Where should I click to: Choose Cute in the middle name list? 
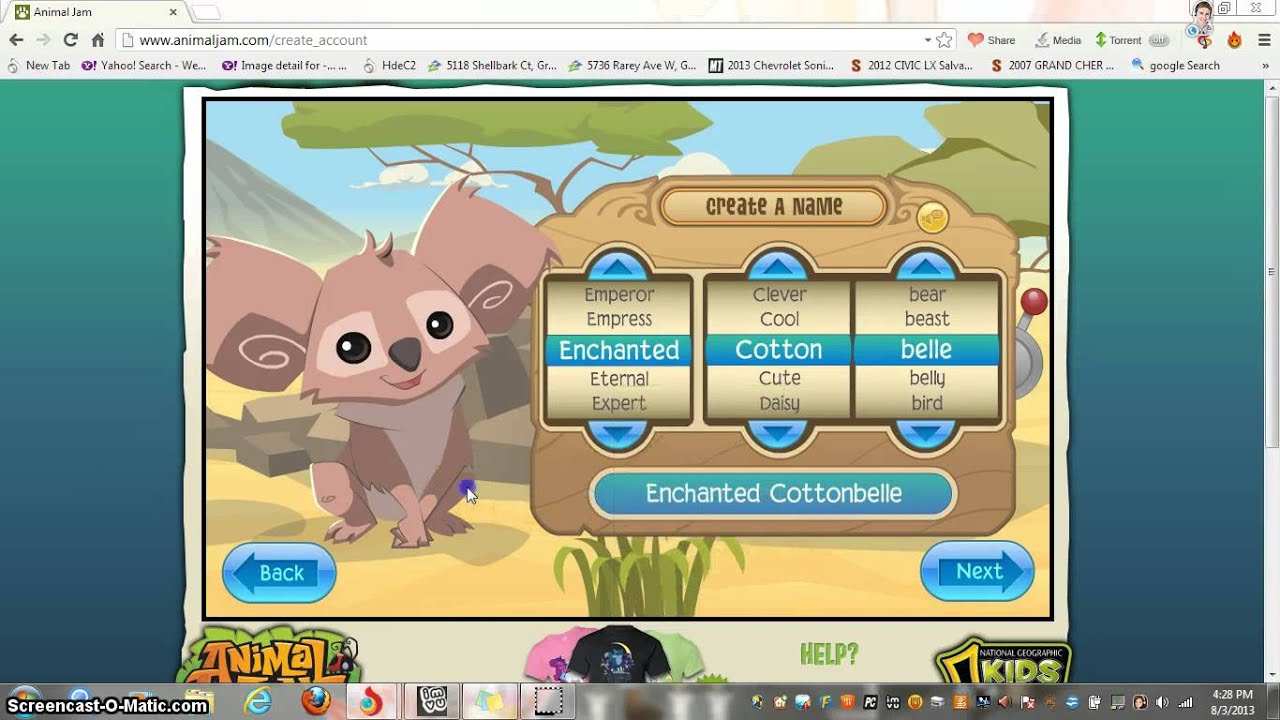click(779, 379)
